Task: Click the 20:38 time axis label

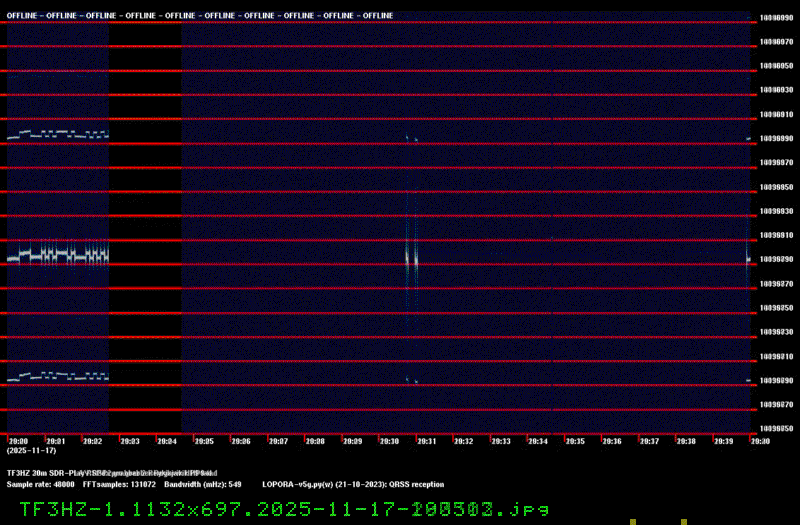Action: (x=687, y=441)
